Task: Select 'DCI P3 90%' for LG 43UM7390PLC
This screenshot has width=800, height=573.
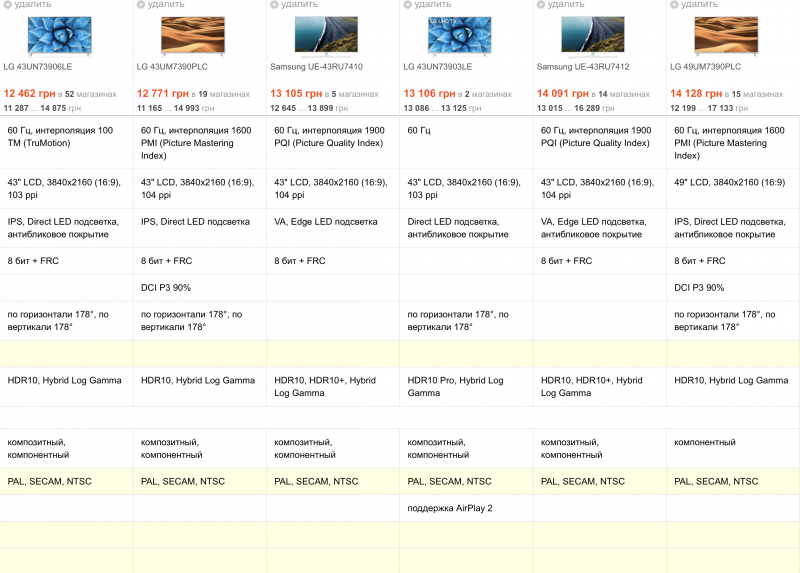Action: [x=199, y=288]
